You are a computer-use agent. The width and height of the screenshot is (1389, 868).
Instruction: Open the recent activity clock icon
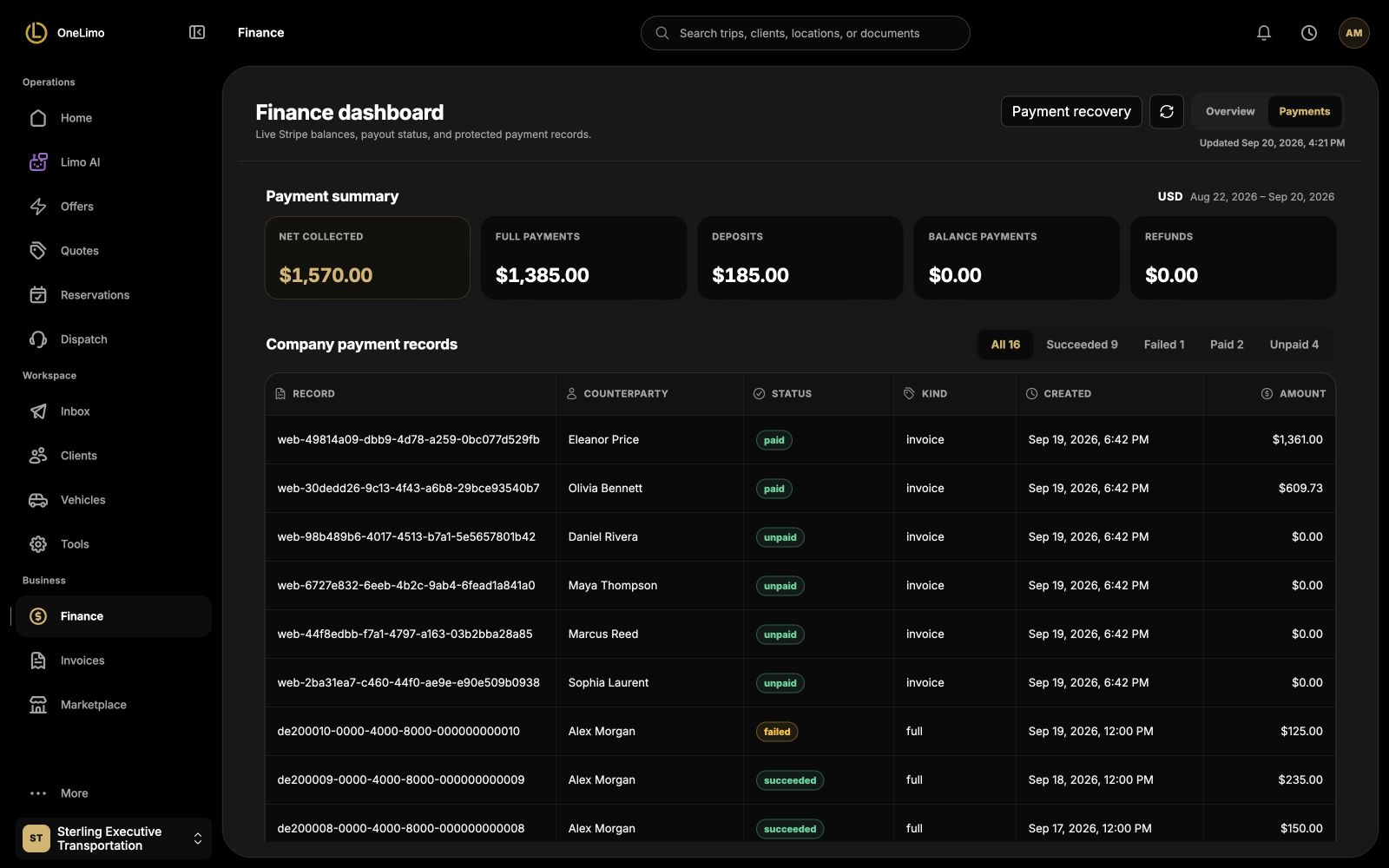click(1309, 33)
